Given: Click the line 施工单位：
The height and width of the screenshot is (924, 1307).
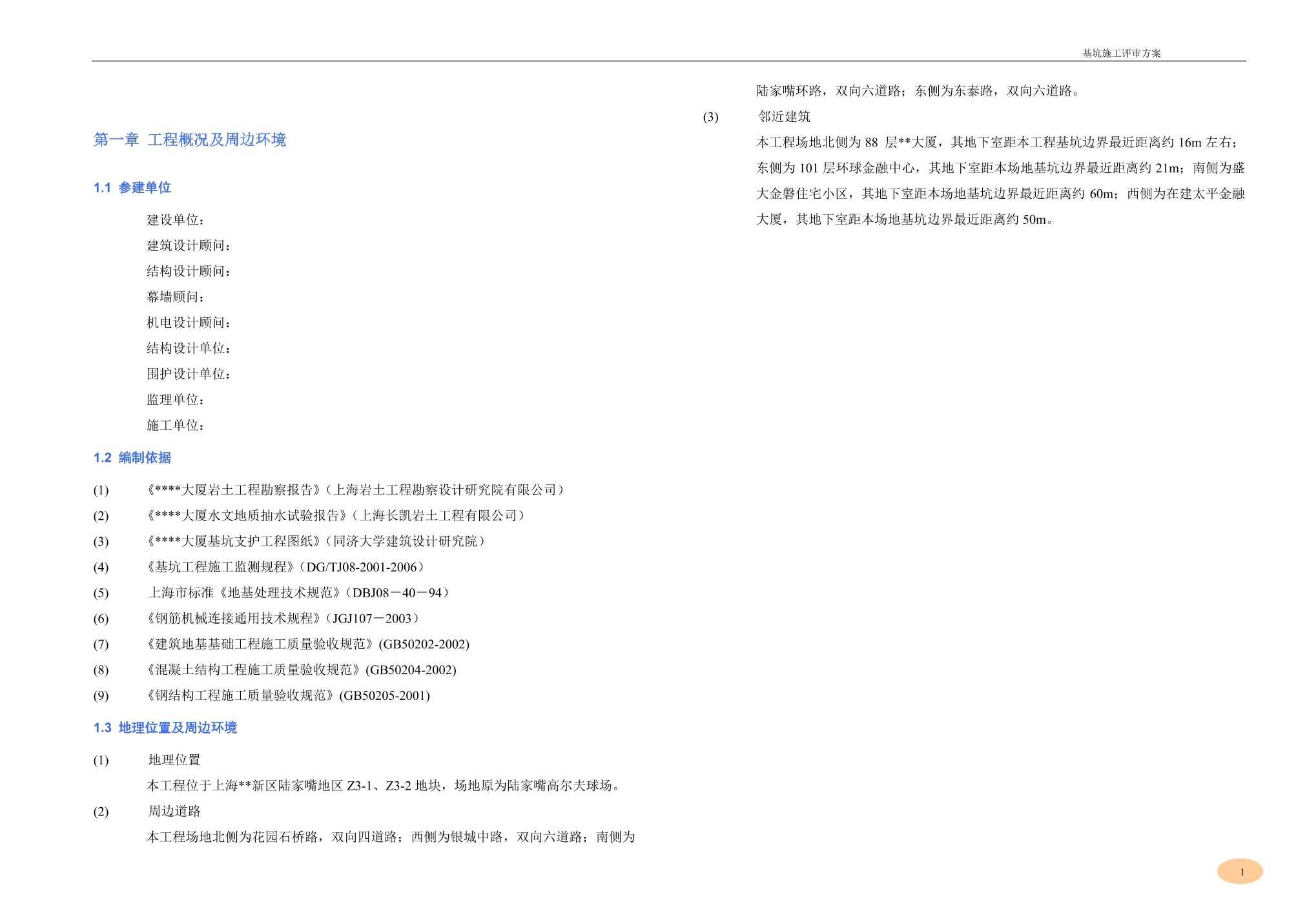Looking at the screenshot, I should (176, 426).
